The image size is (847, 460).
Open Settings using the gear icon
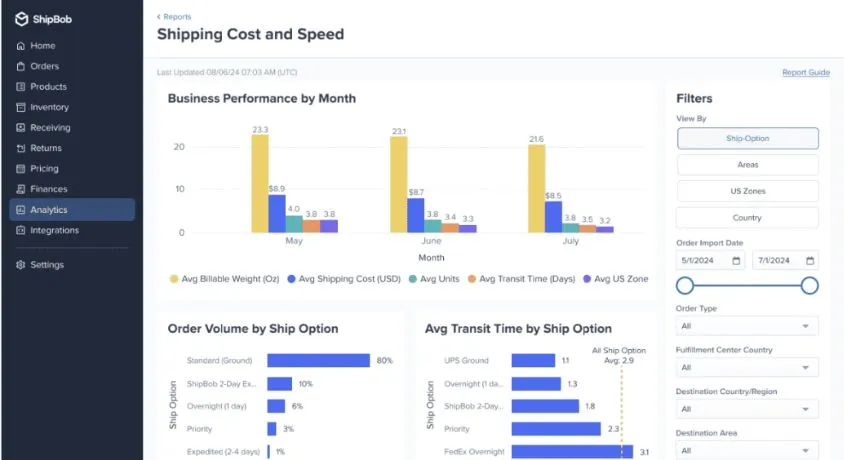(x=21, y=265)
